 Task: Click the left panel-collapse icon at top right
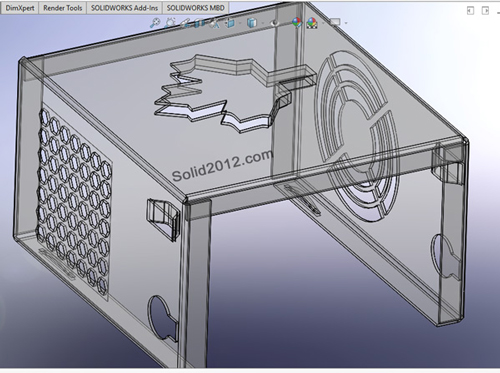point(470,11)
